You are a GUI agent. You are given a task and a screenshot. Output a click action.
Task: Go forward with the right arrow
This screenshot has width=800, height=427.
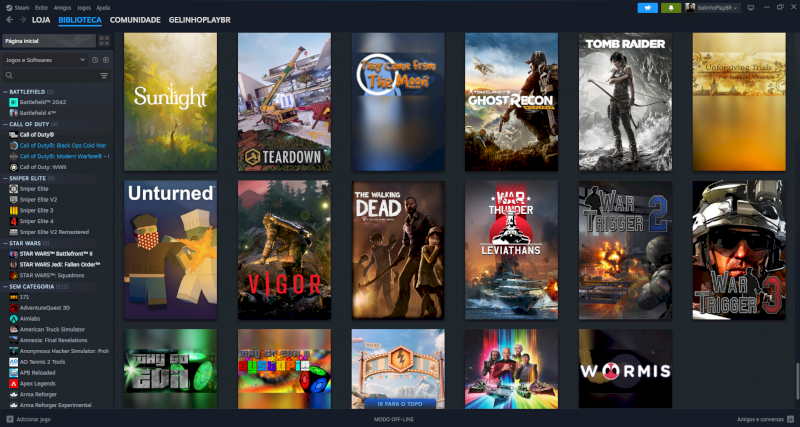[22, 20]
